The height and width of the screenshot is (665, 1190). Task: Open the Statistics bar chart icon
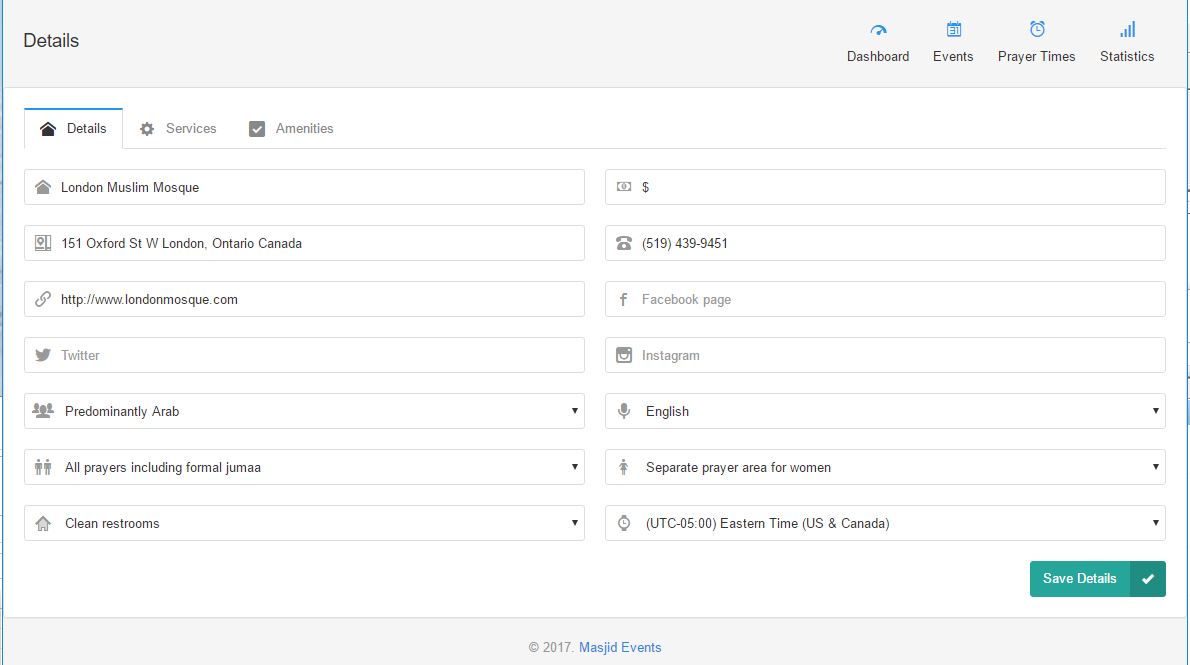click(x=1128, y=30)
